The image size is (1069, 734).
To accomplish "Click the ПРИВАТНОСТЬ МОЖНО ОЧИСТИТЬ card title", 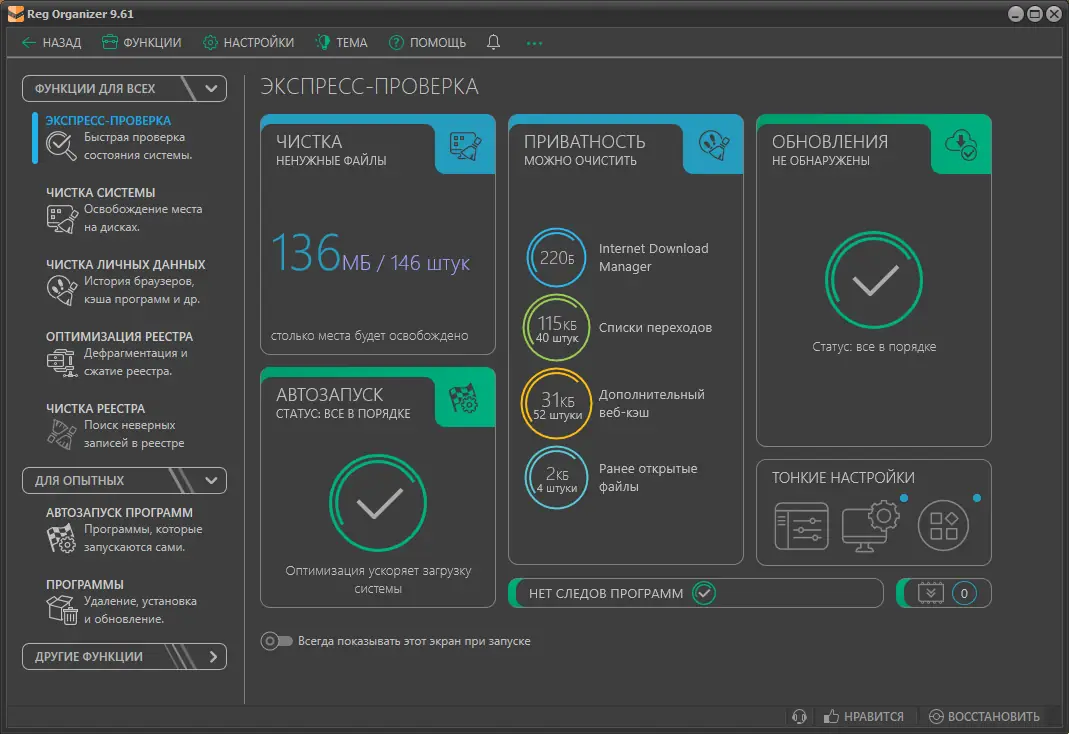I will click(584, 149).
